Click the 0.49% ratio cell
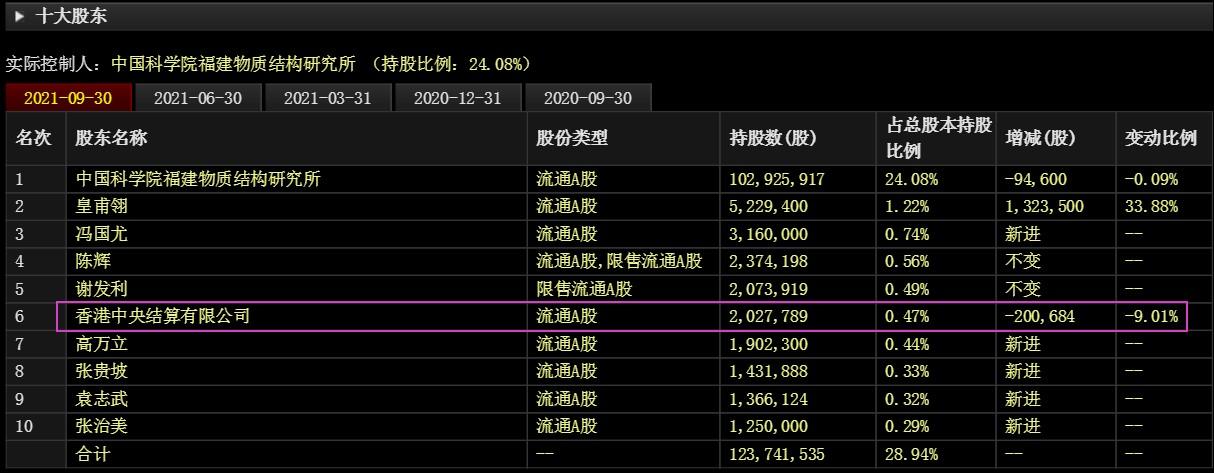This screenshot has height=473, width=1214. click(x=908, y=290)
